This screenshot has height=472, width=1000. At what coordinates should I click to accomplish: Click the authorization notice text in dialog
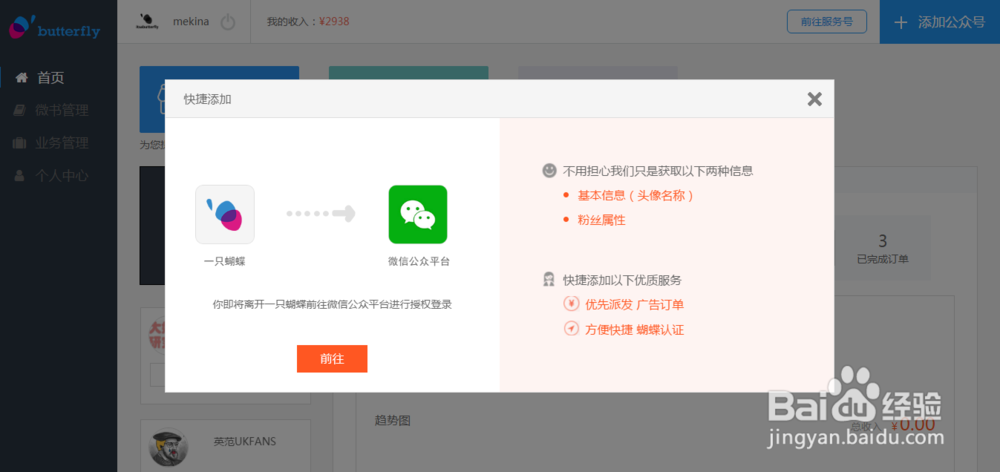coord(332,304)
